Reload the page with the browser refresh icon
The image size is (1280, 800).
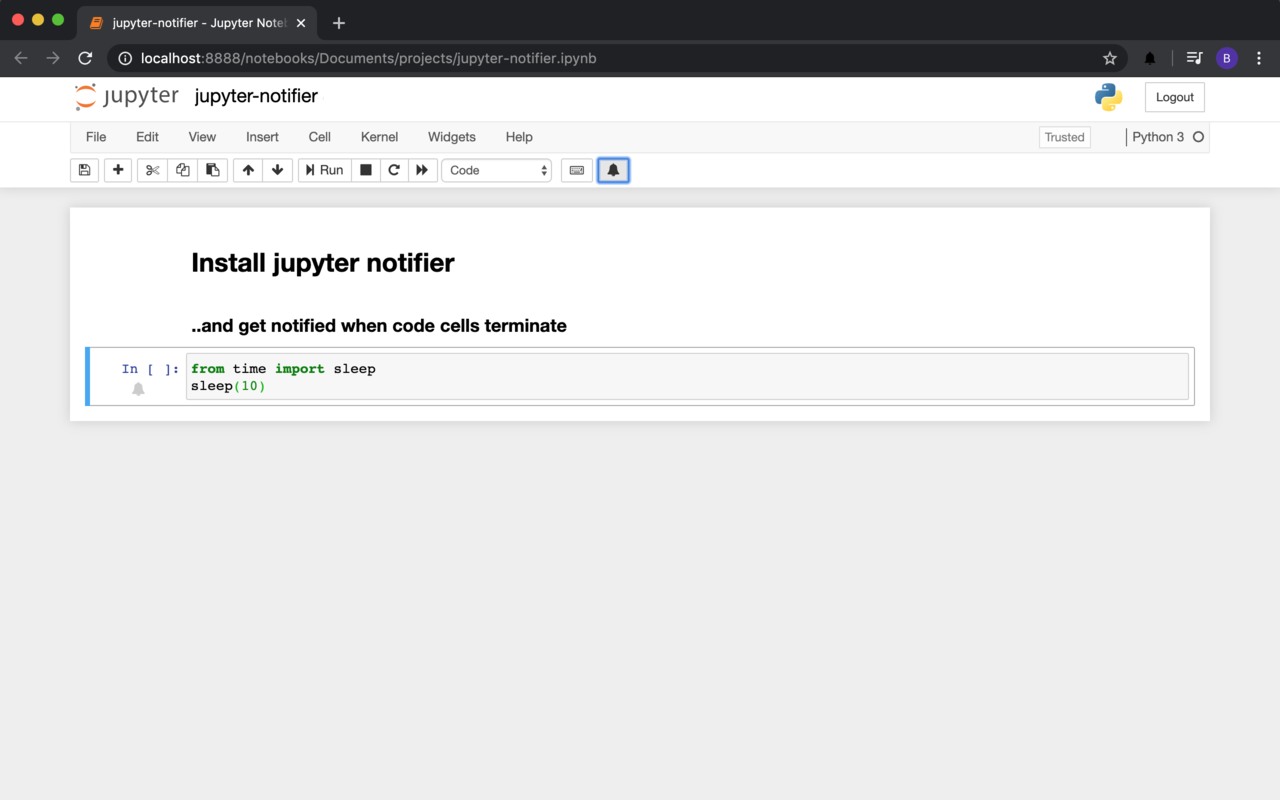point(85,58)
